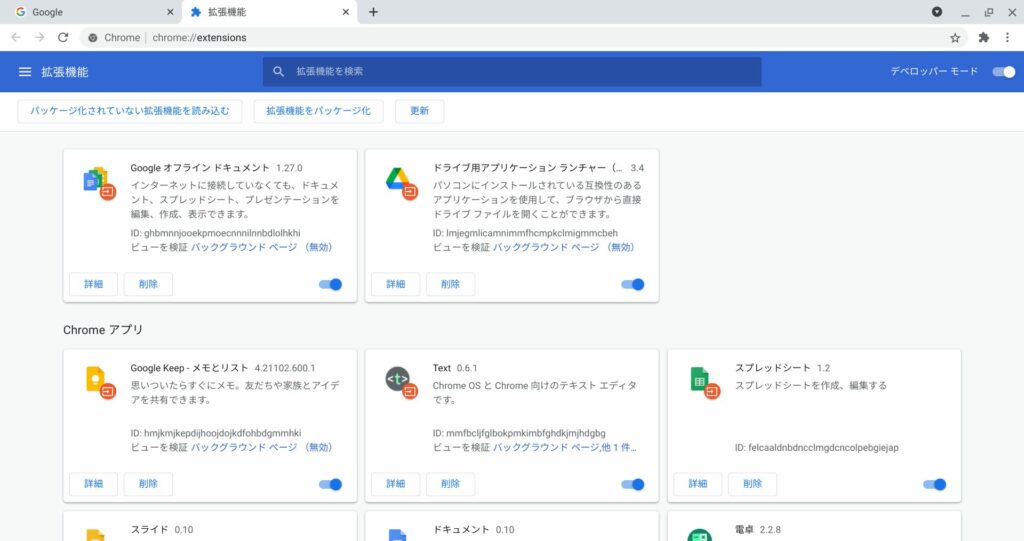Click the Google Keep app icon
The image size is (1024, 541).
[x=100, y=383]
